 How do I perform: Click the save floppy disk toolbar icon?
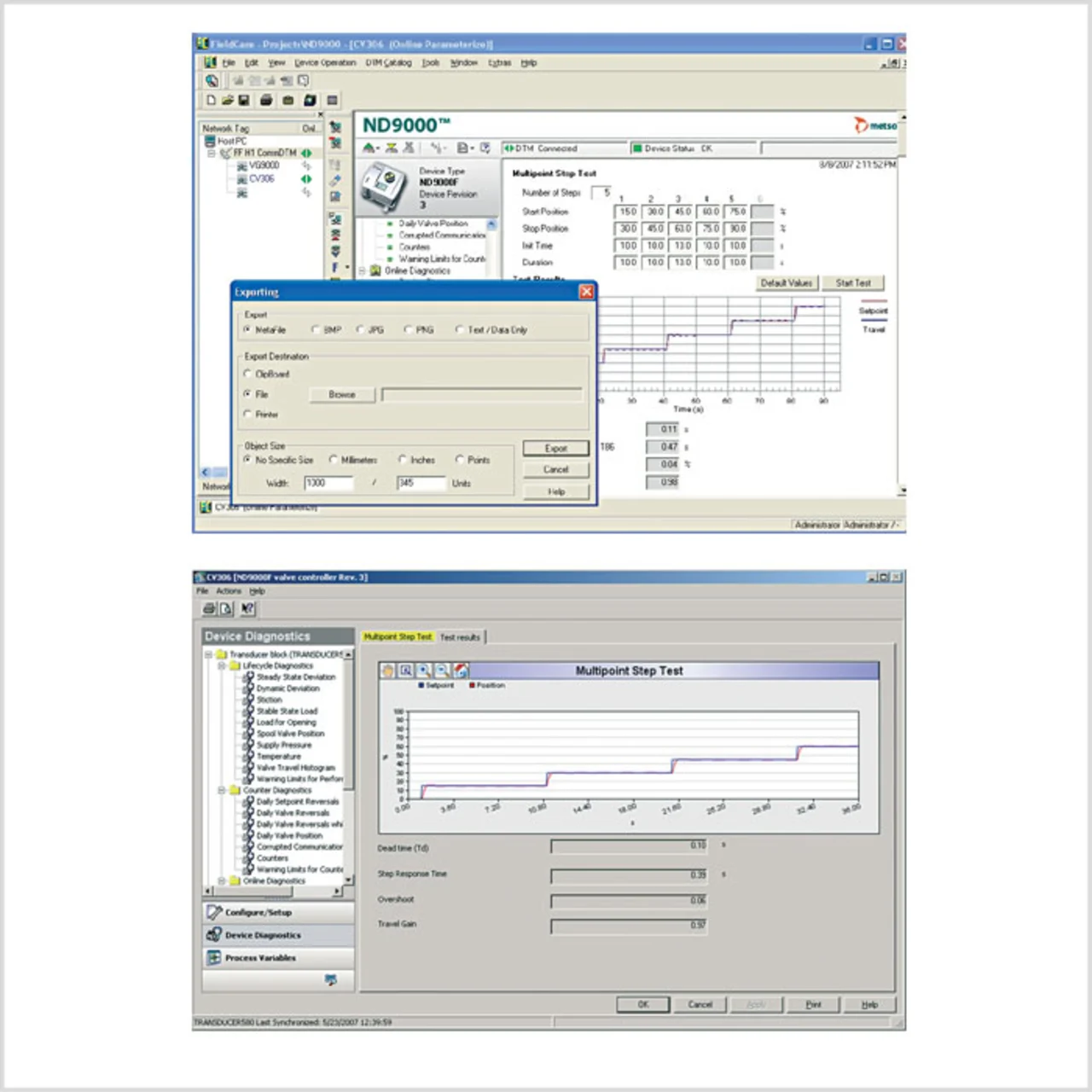[x=243, y=101]
